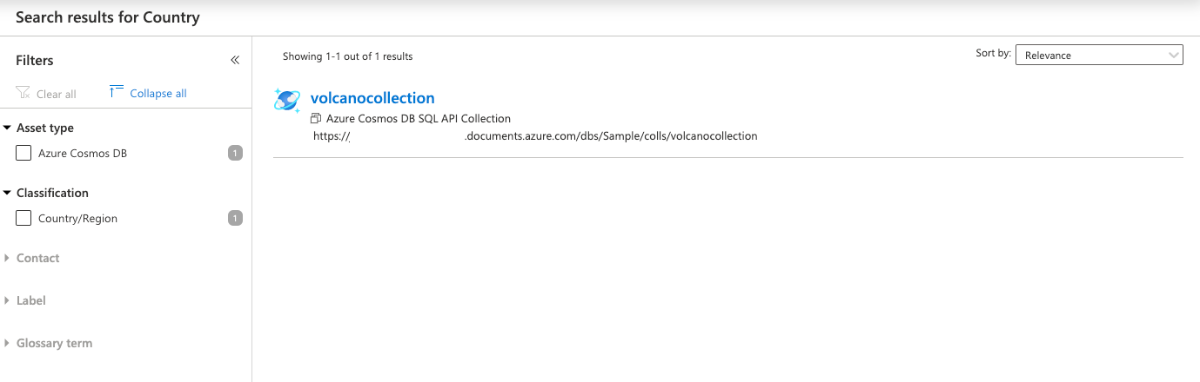The width and height of the screenshot is (1200, 382).
Task: Click the count badge next to Country/Region
Action: coord(235,218)
